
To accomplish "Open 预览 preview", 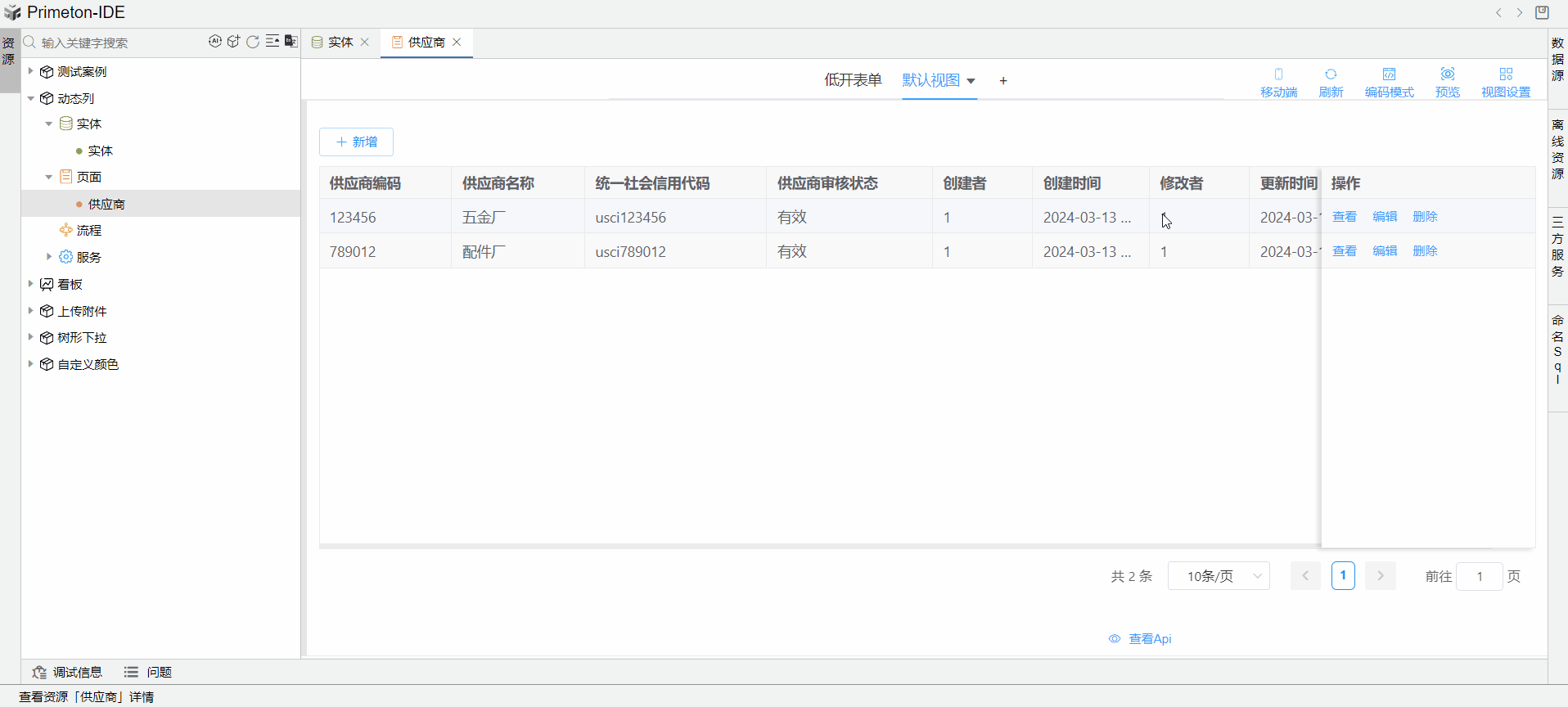I will tap(1447, 82).
